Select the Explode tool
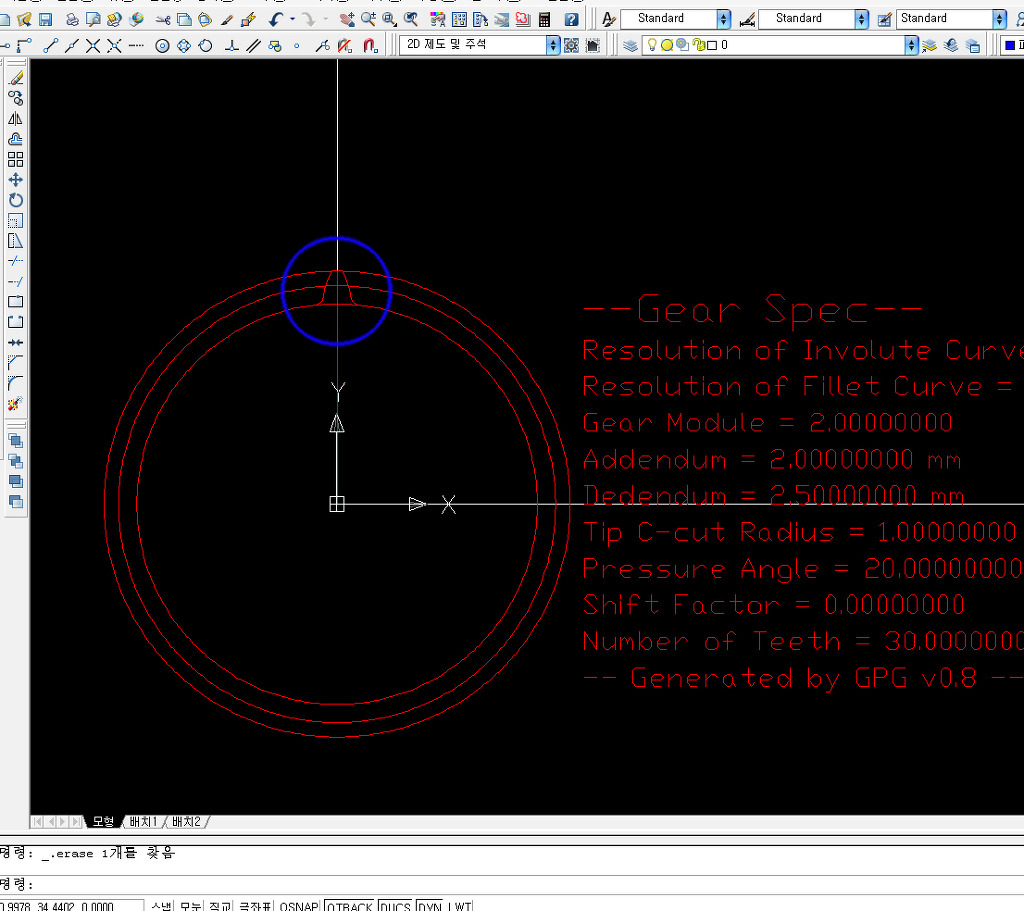The image size is (1024, 911). point(16,404)
